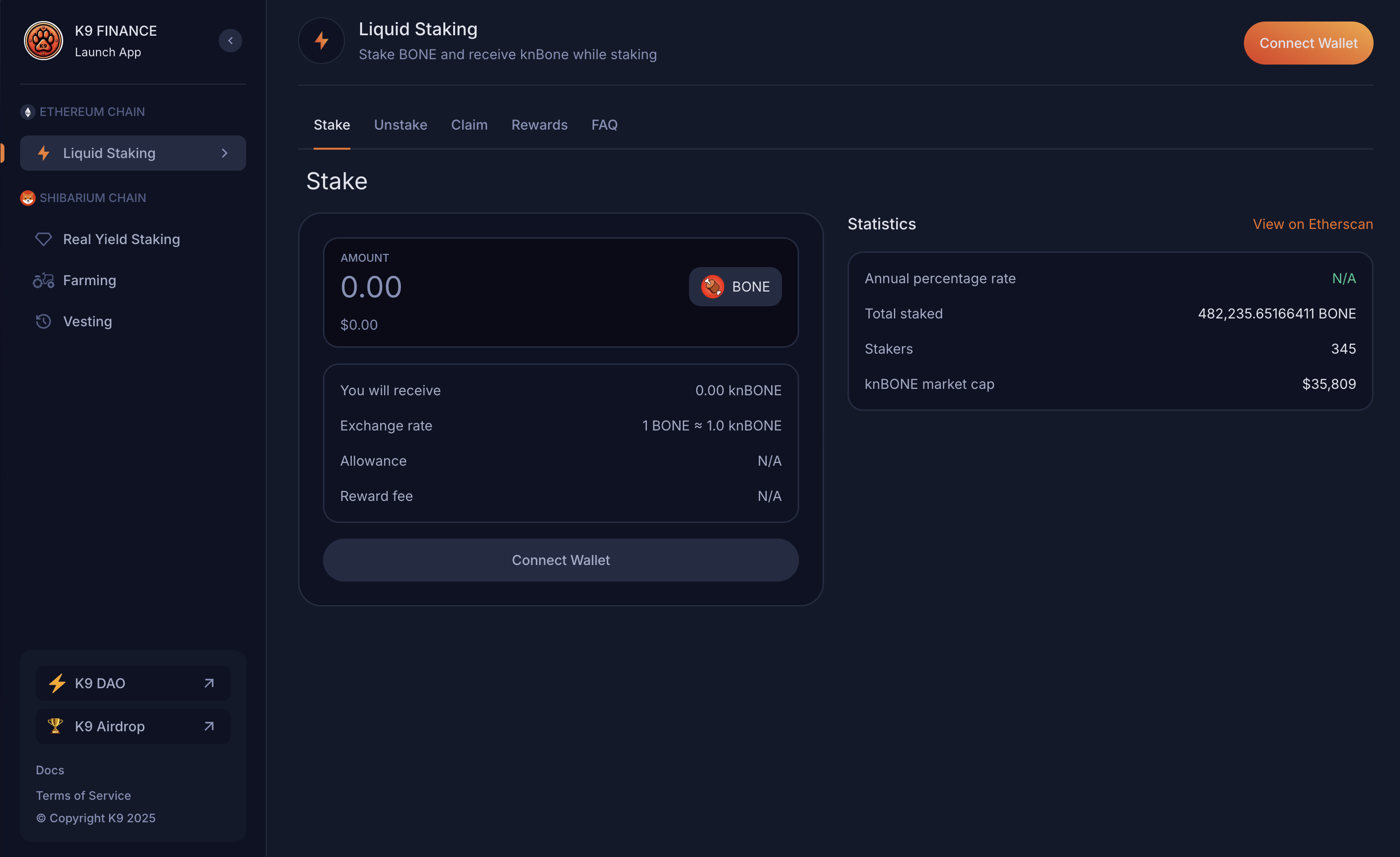Open Farming via the tractor icon
This screenshot has height=857, width=1400.
(43, 281)
